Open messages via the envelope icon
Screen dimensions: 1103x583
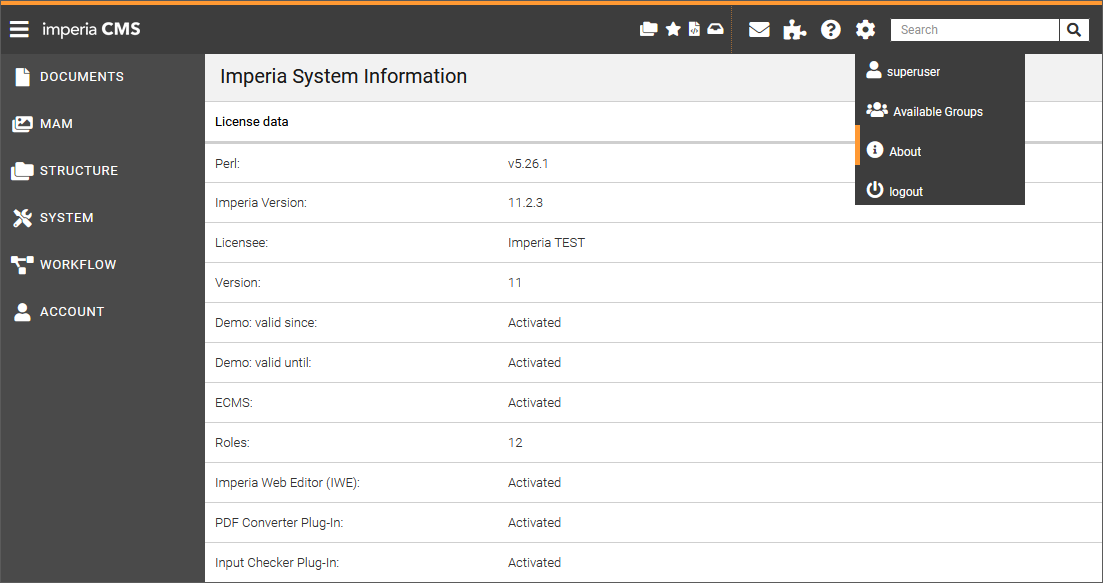point(759,30)
